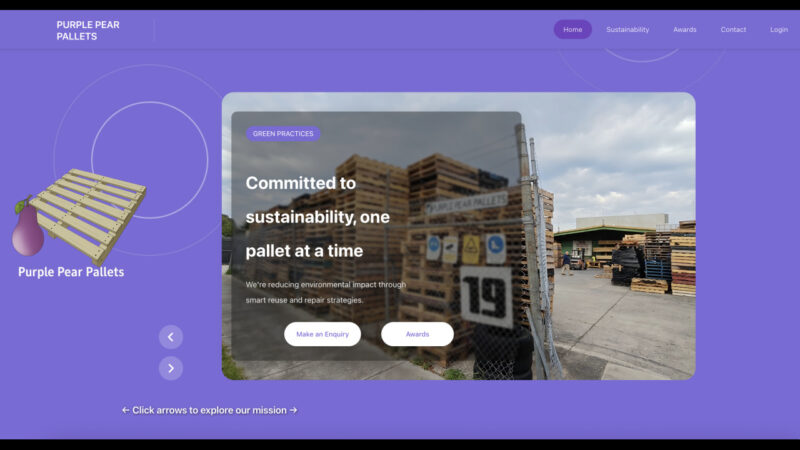Click the purple pear in the logo
The width and height of the screenshot is (800, 450).
coord(27,228)
